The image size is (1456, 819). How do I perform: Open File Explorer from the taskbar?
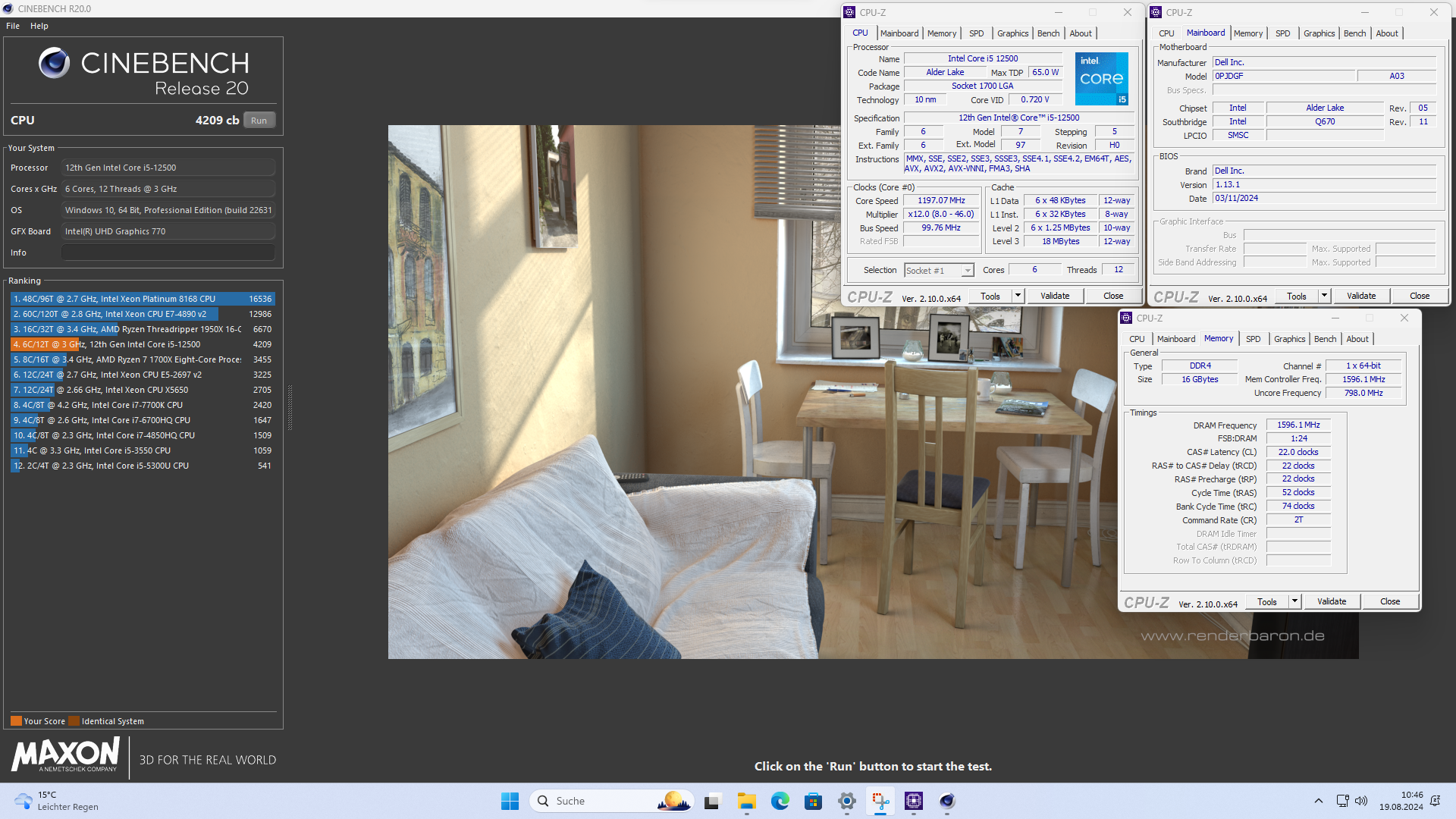coord(746,801)
